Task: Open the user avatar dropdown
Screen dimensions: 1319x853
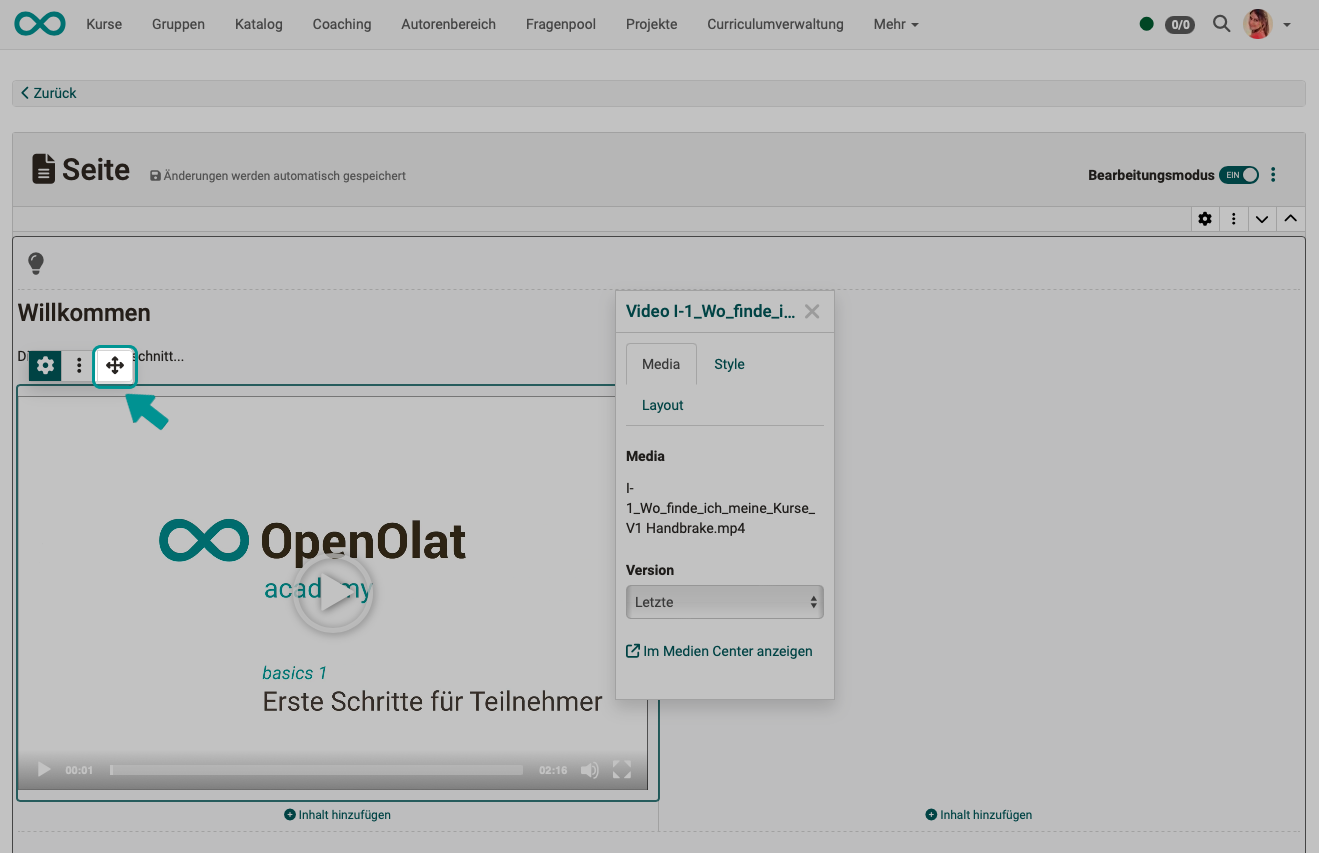Action: point(1267,24)
